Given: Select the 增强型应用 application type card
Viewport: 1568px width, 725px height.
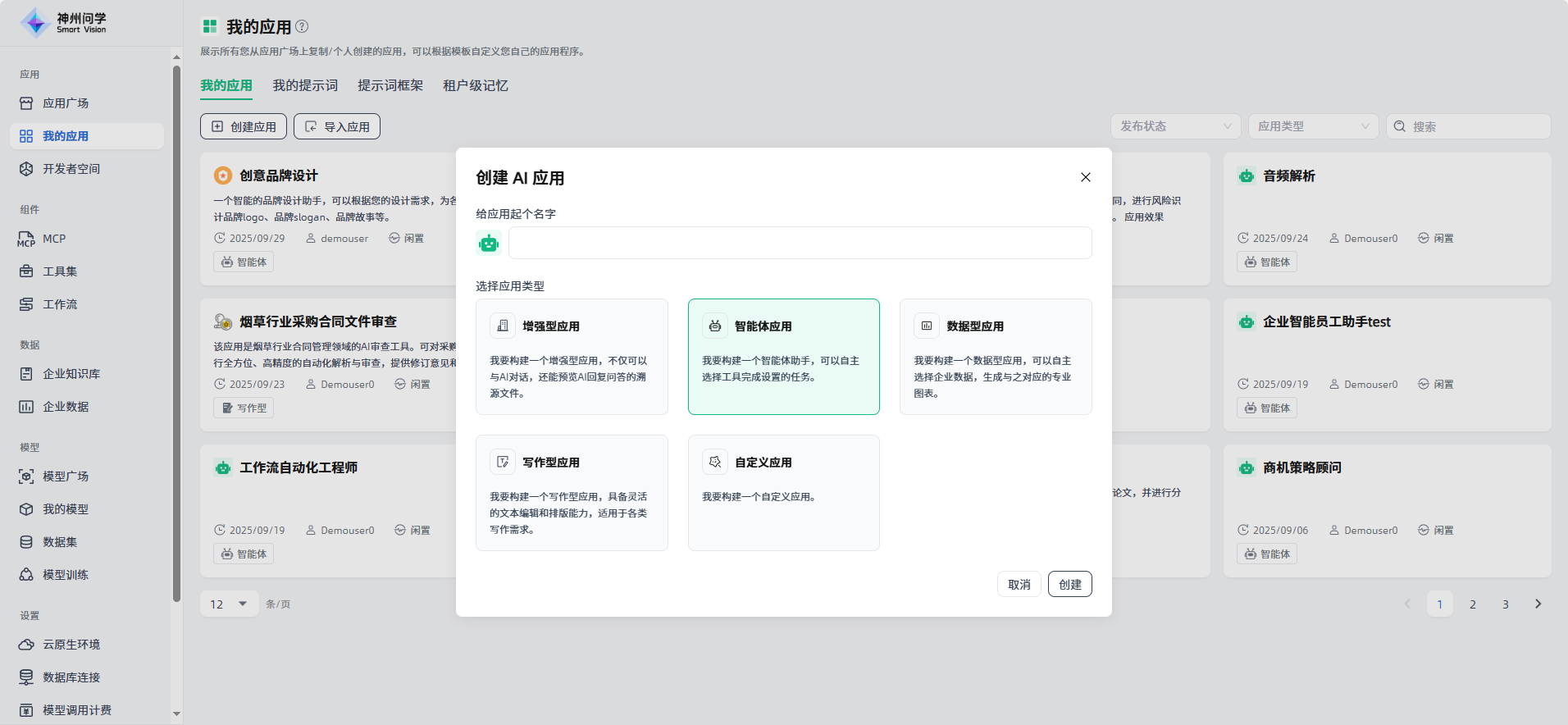Looking at the screenshot, I should [x=572, y=357].
